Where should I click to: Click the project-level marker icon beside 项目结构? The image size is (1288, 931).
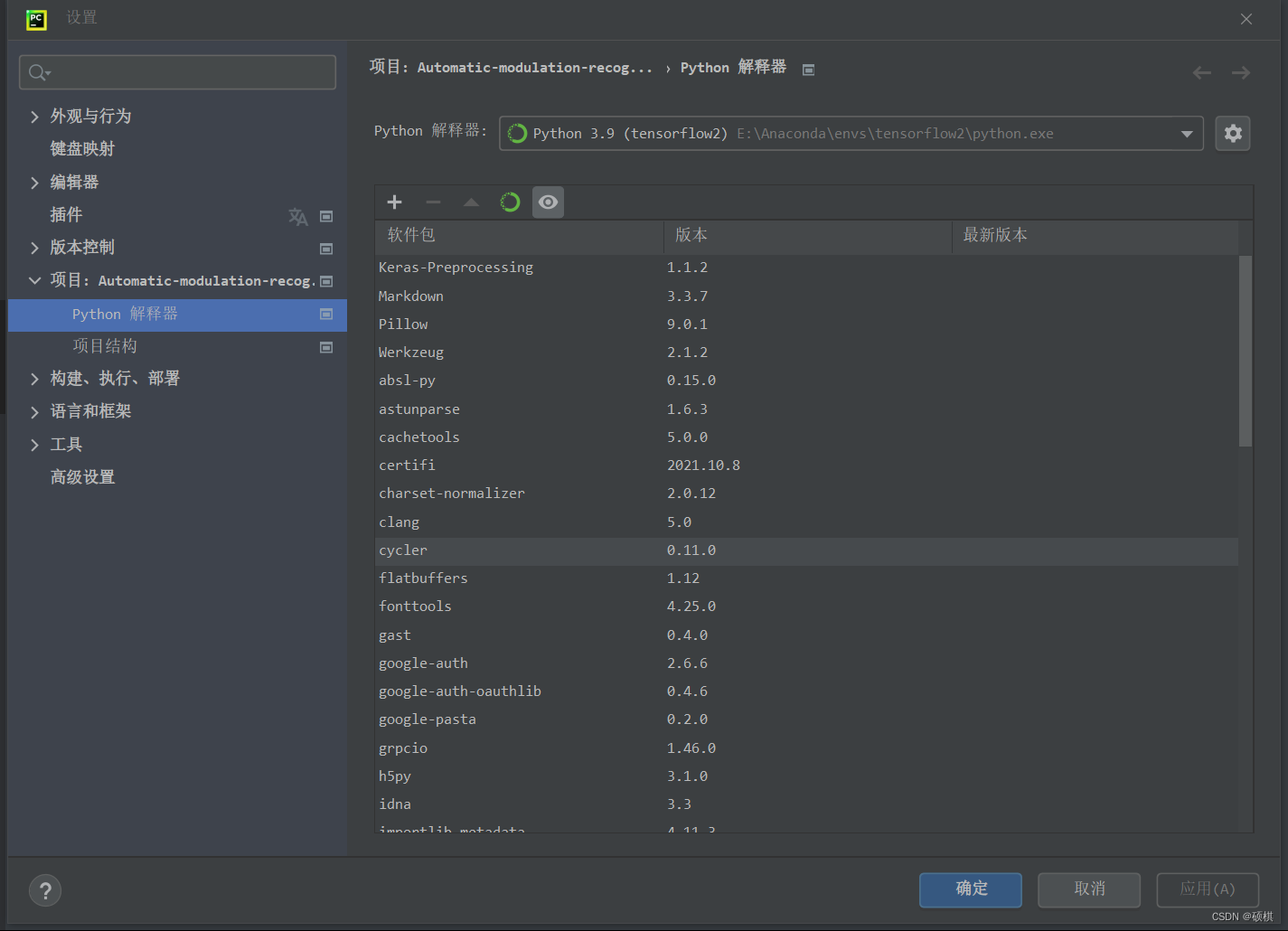pos(327,347)
